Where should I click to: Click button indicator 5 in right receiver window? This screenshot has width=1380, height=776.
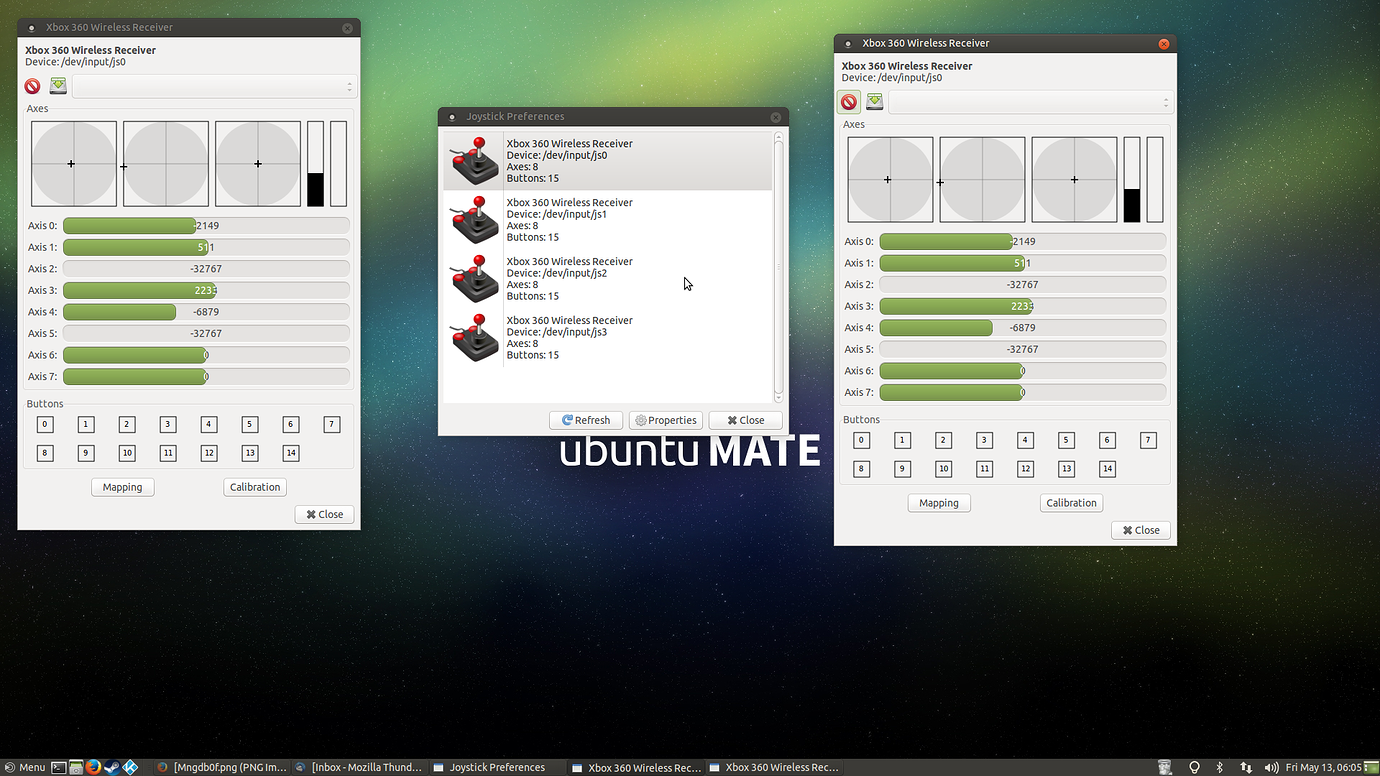point(1066,440)
